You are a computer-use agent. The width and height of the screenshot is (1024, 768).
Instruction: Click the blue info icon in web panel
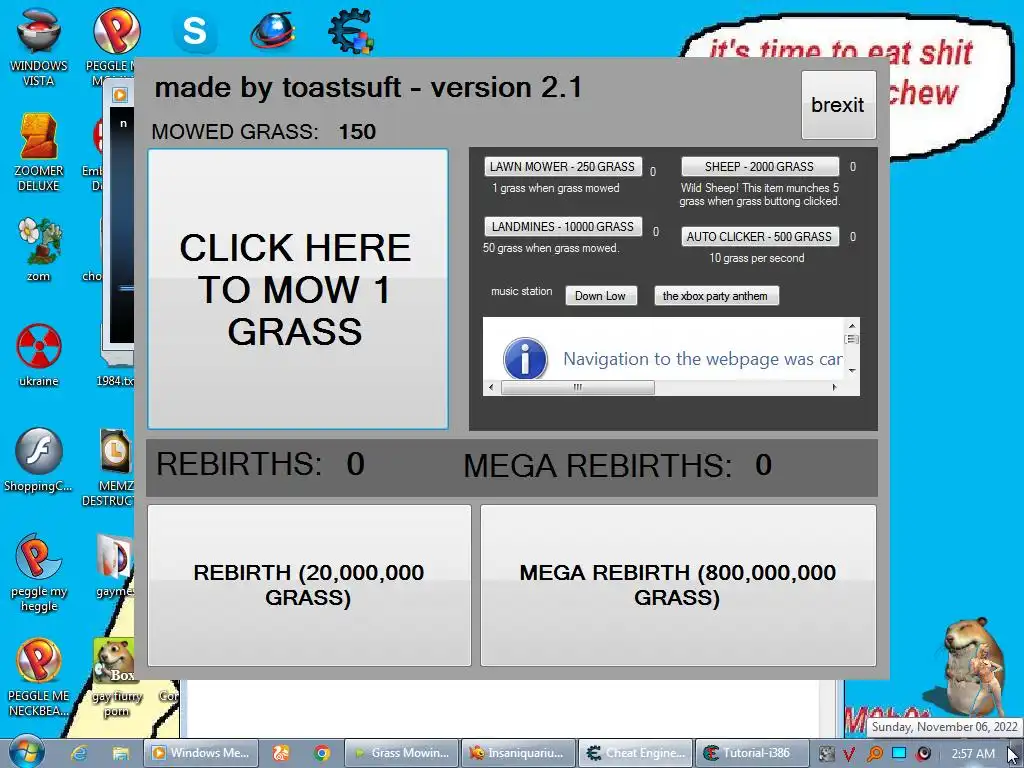tap(525, 359)
